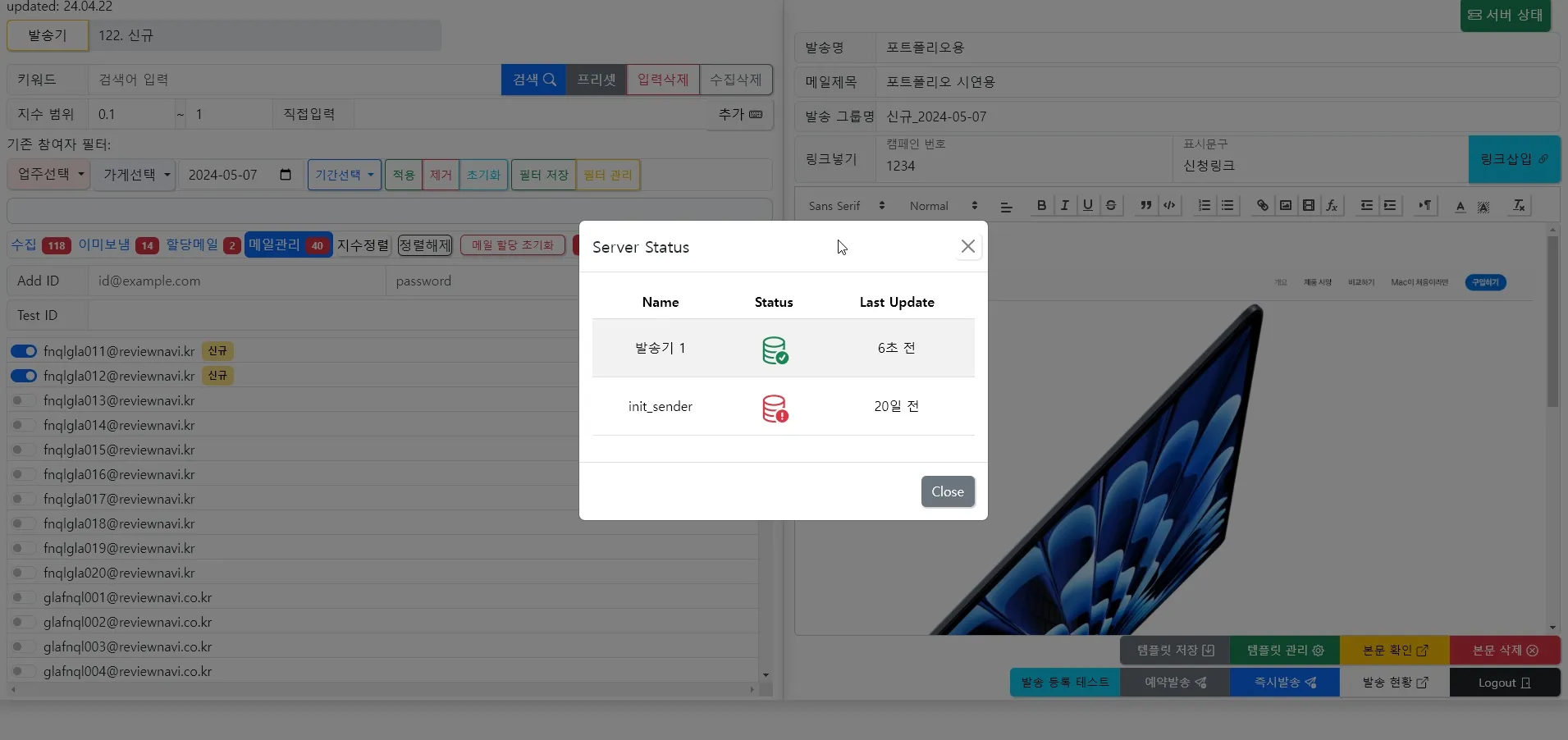Enable the switch for glafnql003@reviewnavi.co.kr
Image resolution: width=1568 pixels, height=740 pixels.
click(x=24, y=646)
